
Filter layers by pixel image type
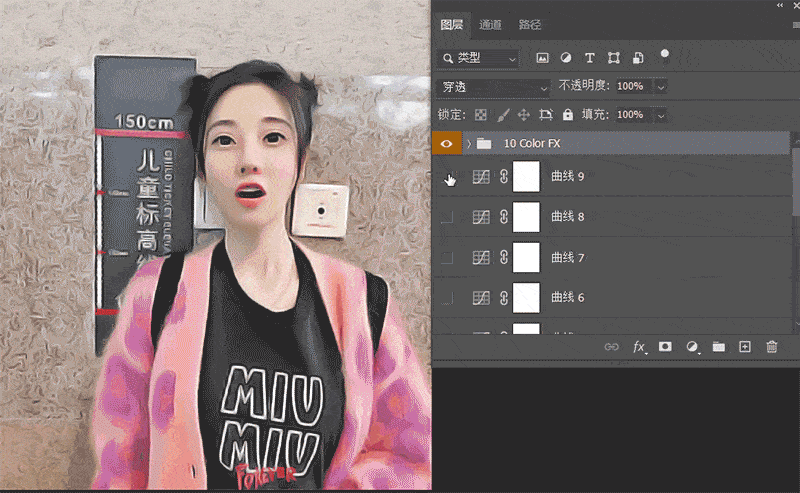coord(542,58)
